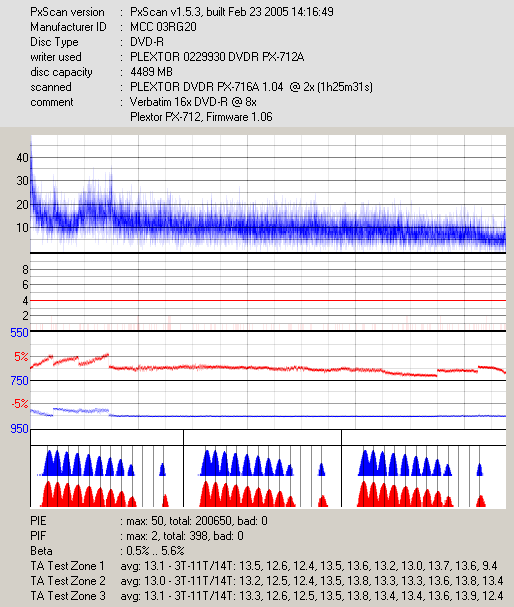The height and width of the screenshot is (607, 514).
Task: Click the TA Test Zone 2 results row
Action: pos(267,581)
